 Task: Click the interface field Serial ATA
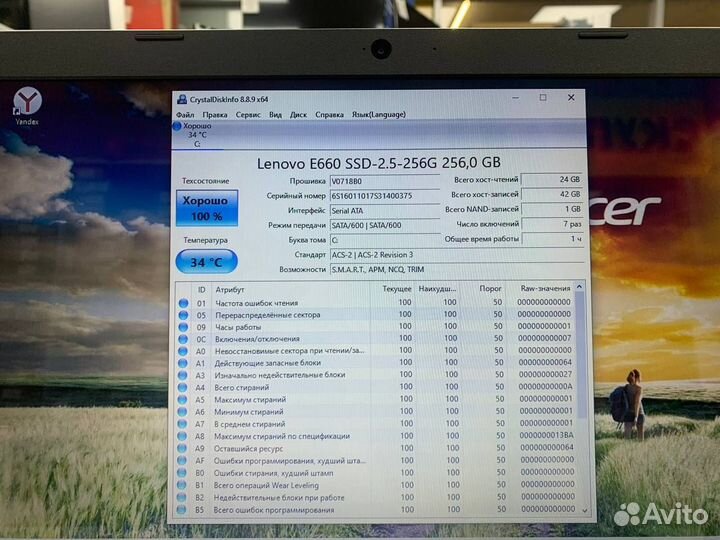(x=384, y=210)
